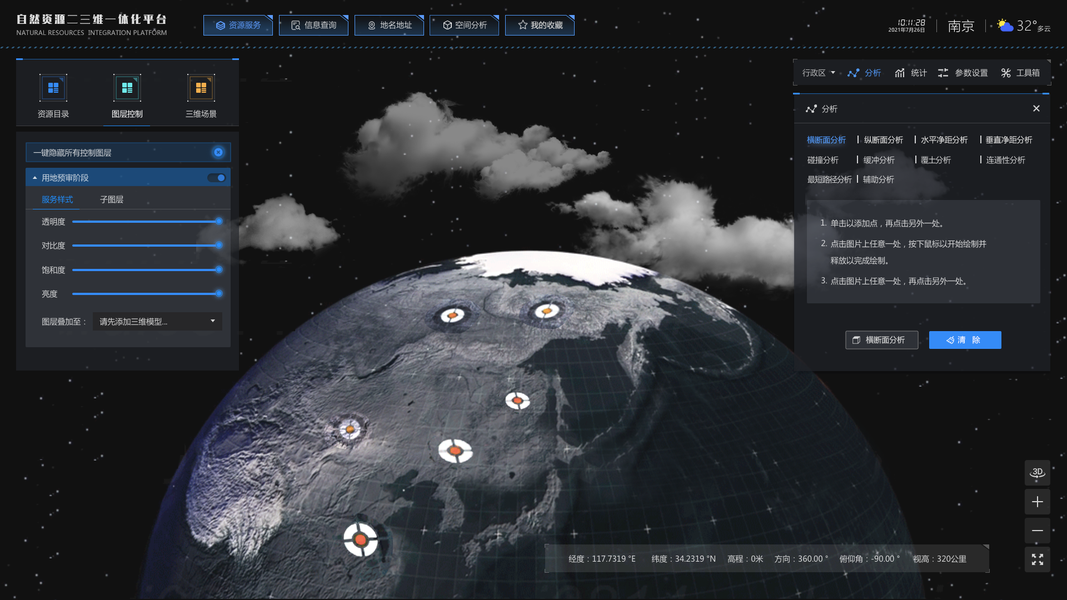Switch to 服务样式 tab
Screen dimensions: 1067x600
point(57,199)
